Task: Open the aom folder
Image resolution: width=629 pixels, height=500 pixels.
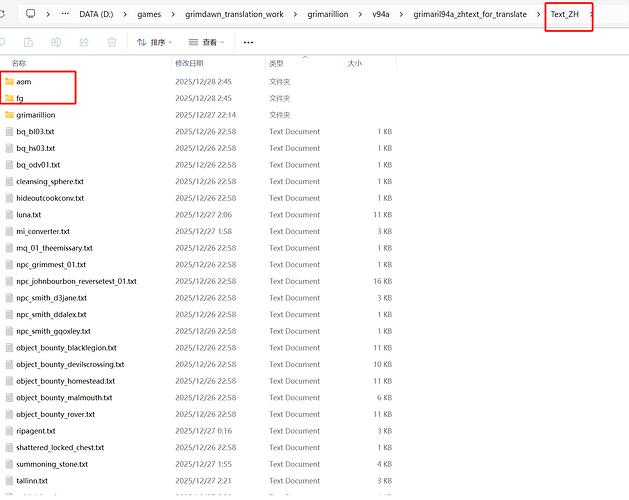Action: (24, 81)
